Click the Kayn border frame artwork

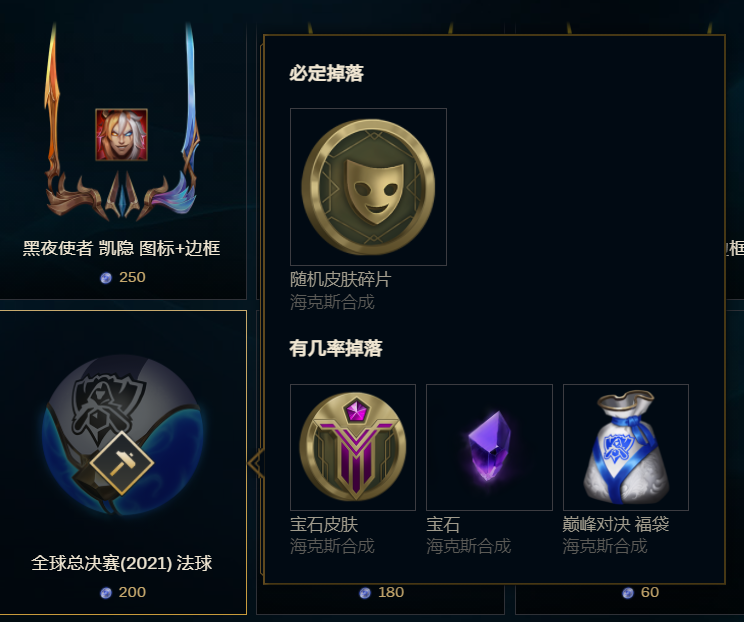(122, 122)
